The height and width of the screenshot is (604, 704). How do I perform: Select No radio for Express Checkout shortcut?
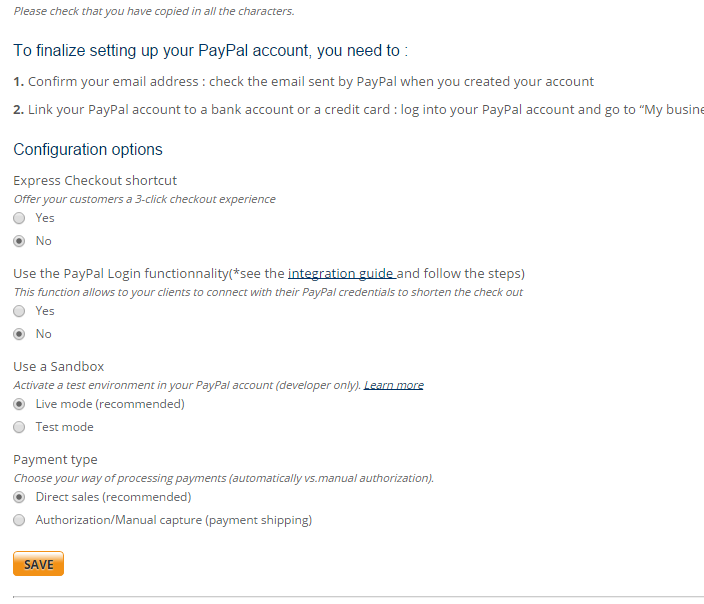(x=19, y=241)
